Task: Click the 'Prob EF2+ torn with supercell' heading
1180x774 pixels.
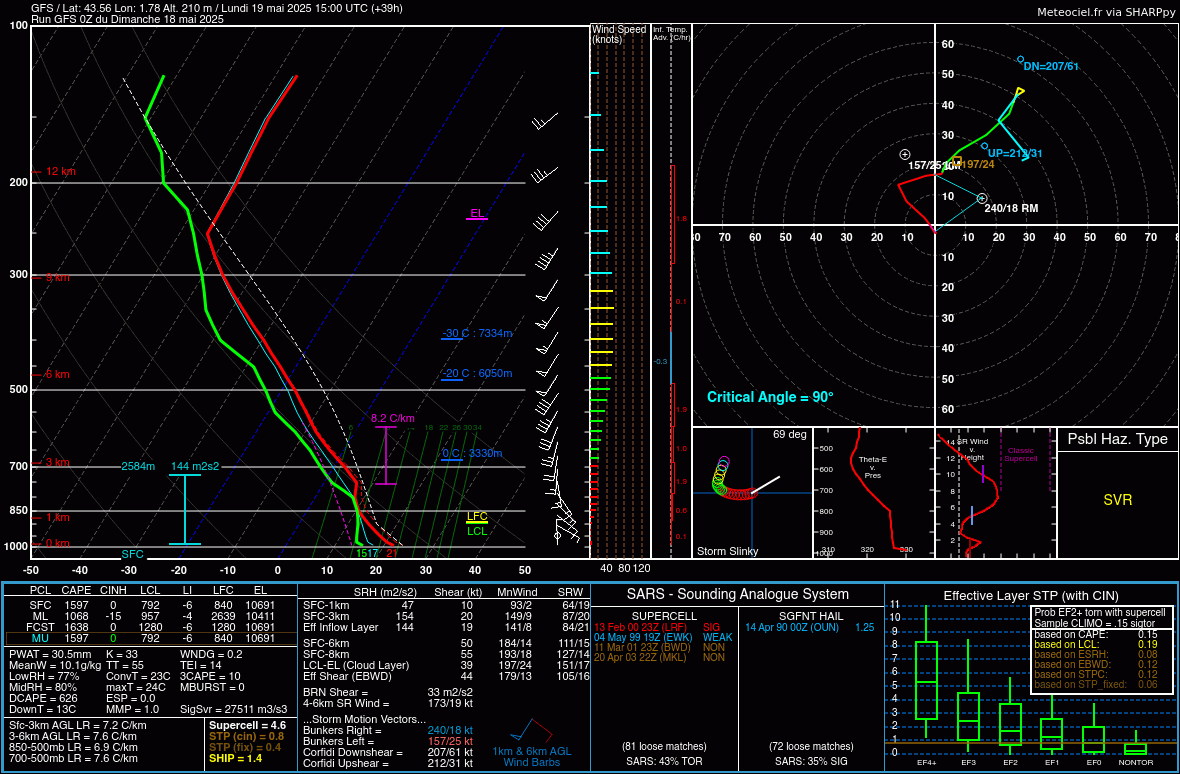Action: pos(1099,612)
